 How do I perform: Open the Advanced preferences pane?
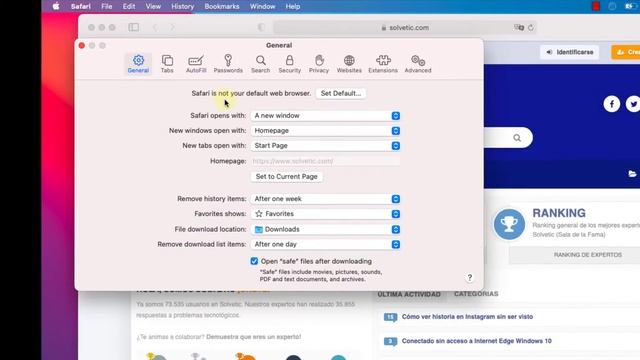click(x=418, y=64)
